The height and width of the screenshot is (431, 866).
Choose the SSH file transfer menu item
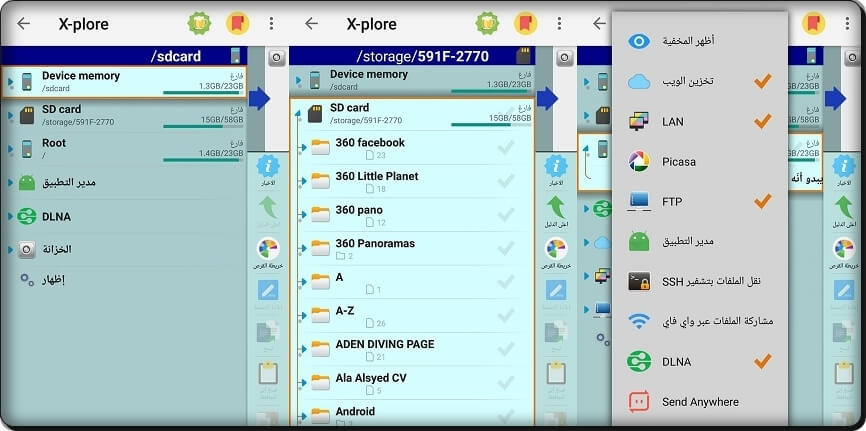click(x=700, y=281)
